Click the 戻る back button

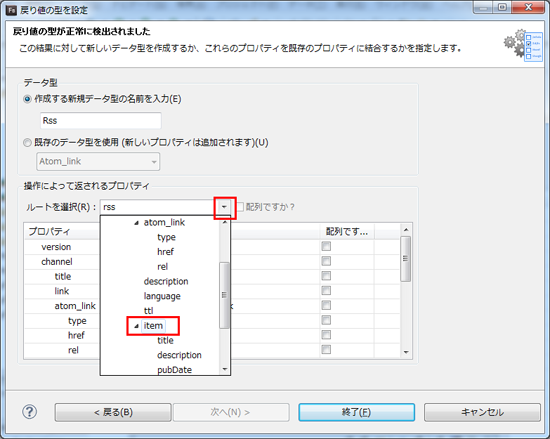tap(113, 412)
